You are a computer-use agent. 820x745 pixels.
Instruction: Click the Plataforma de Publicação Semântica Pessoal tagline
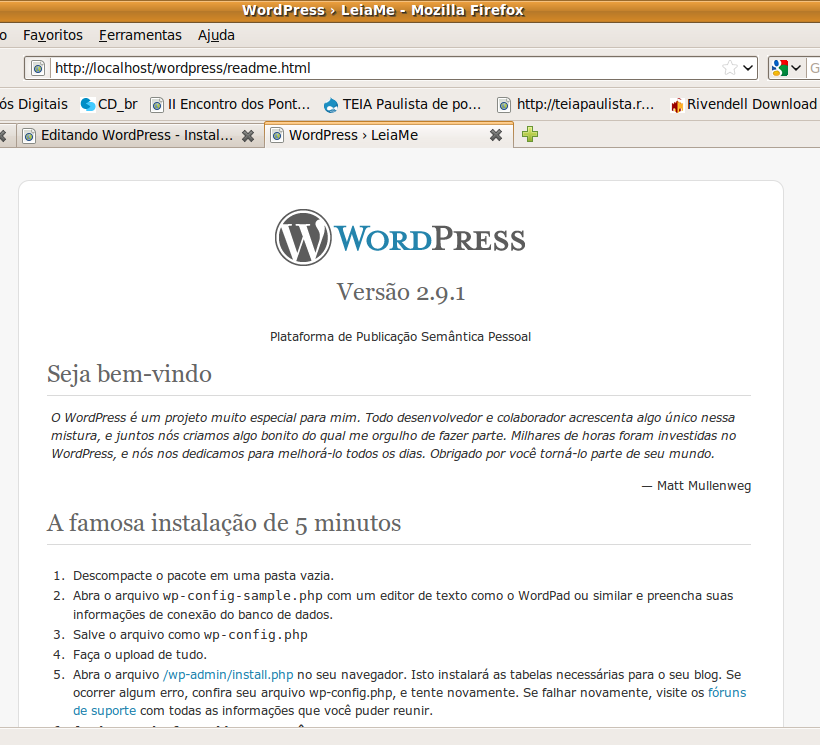(400, 337)
